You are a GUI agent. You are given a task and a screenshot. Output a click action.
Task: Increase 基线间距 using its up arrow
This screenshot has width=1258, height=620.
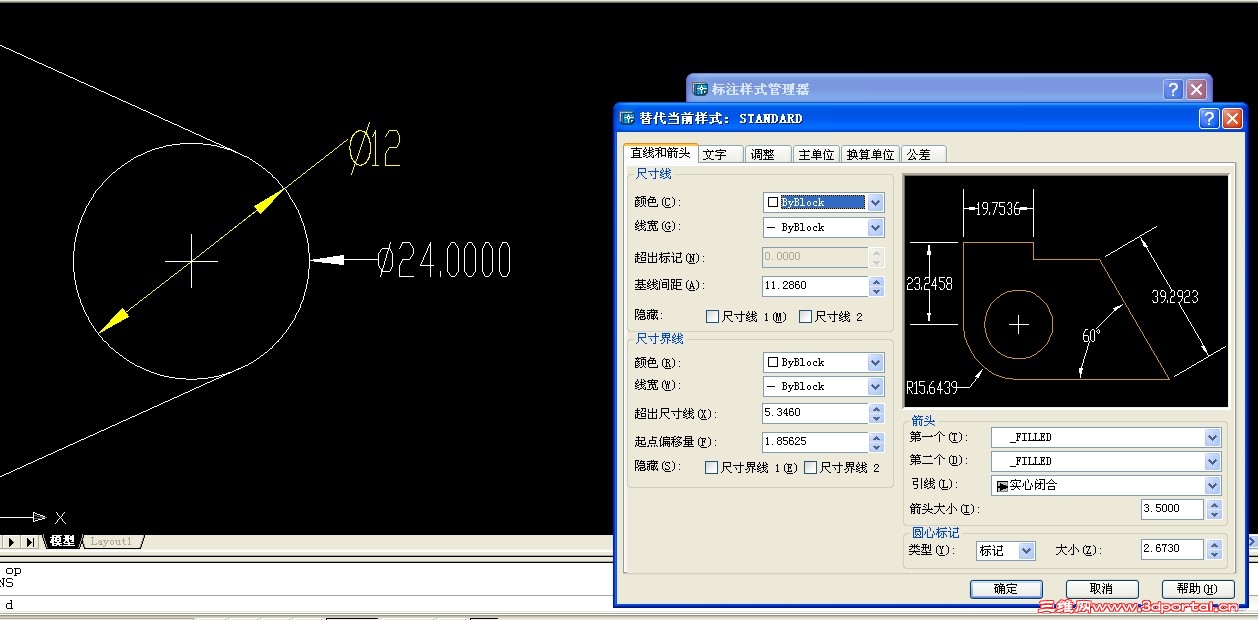(x=876, y=281)
